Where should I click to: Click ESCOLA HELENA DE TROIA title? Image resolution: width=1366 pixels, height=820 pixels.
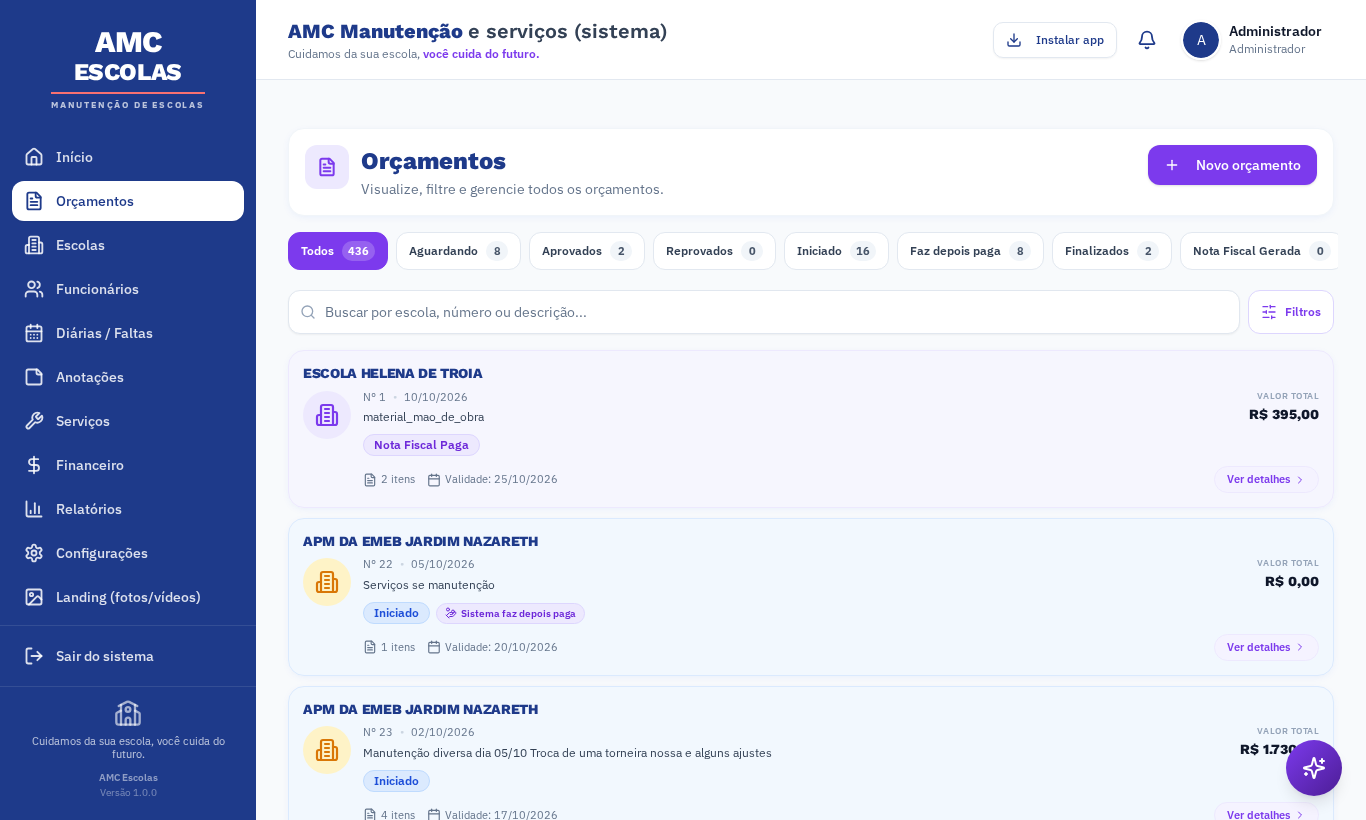393,373
